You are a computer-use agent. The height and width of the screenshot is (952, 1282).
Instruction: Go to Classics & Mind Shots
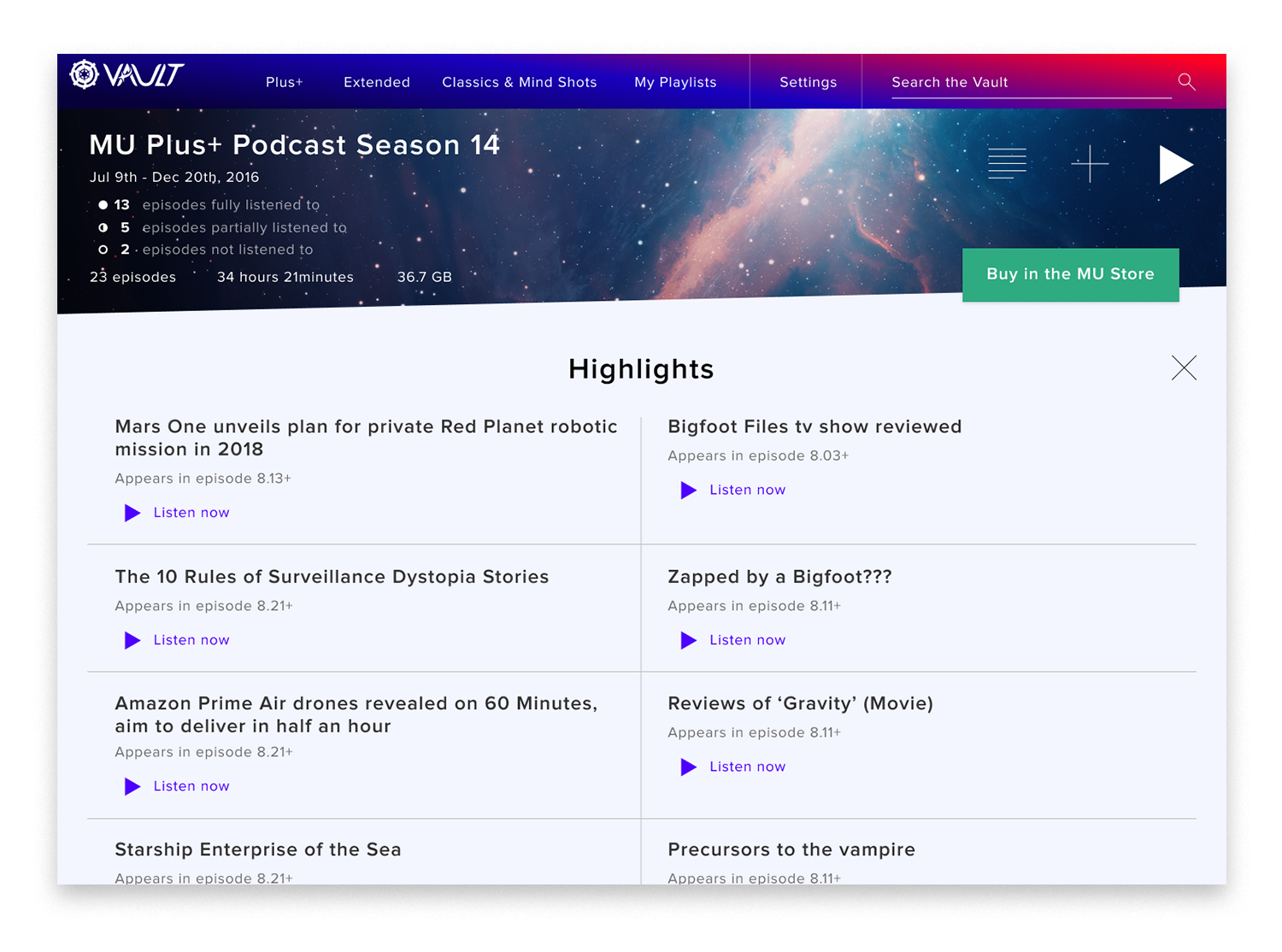click(x=520, y=82)
